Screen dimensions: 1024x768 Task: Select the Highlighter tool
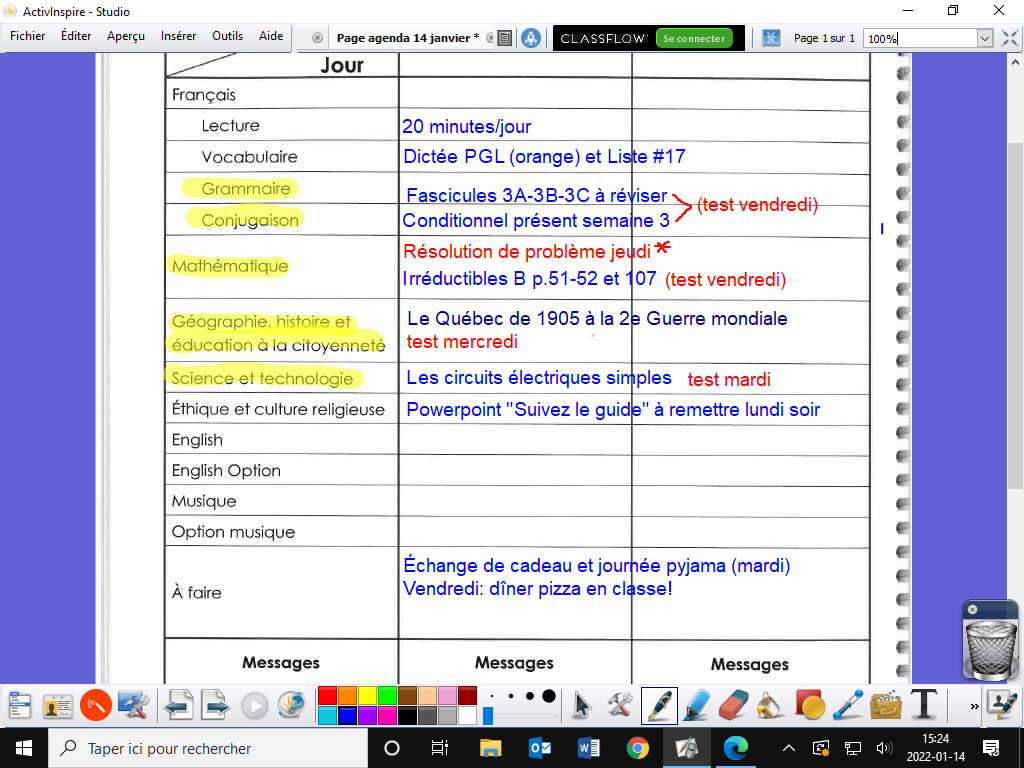(x=696, y=705)
